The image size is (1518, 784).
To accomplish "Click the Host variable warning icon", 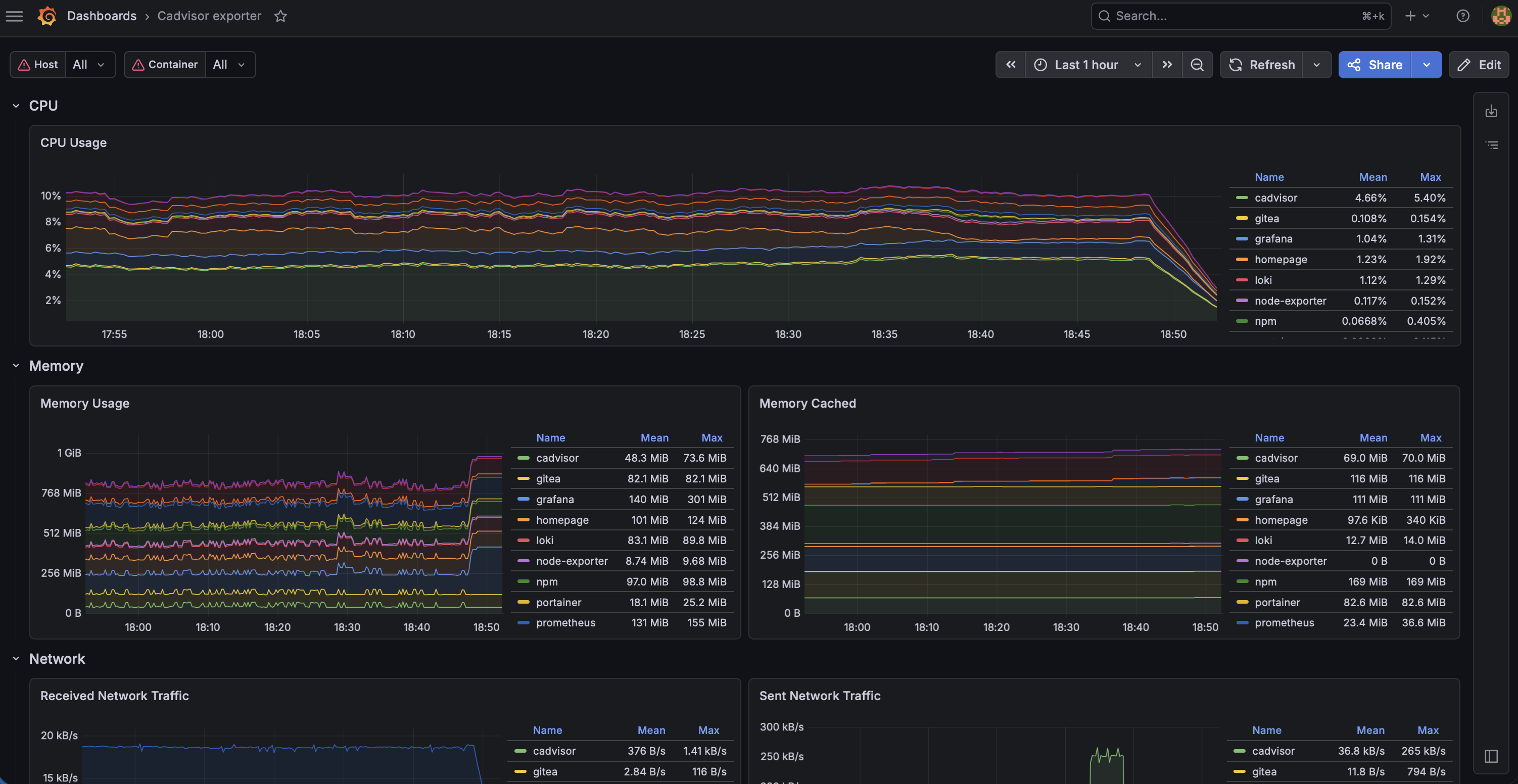I will point(24,65).
